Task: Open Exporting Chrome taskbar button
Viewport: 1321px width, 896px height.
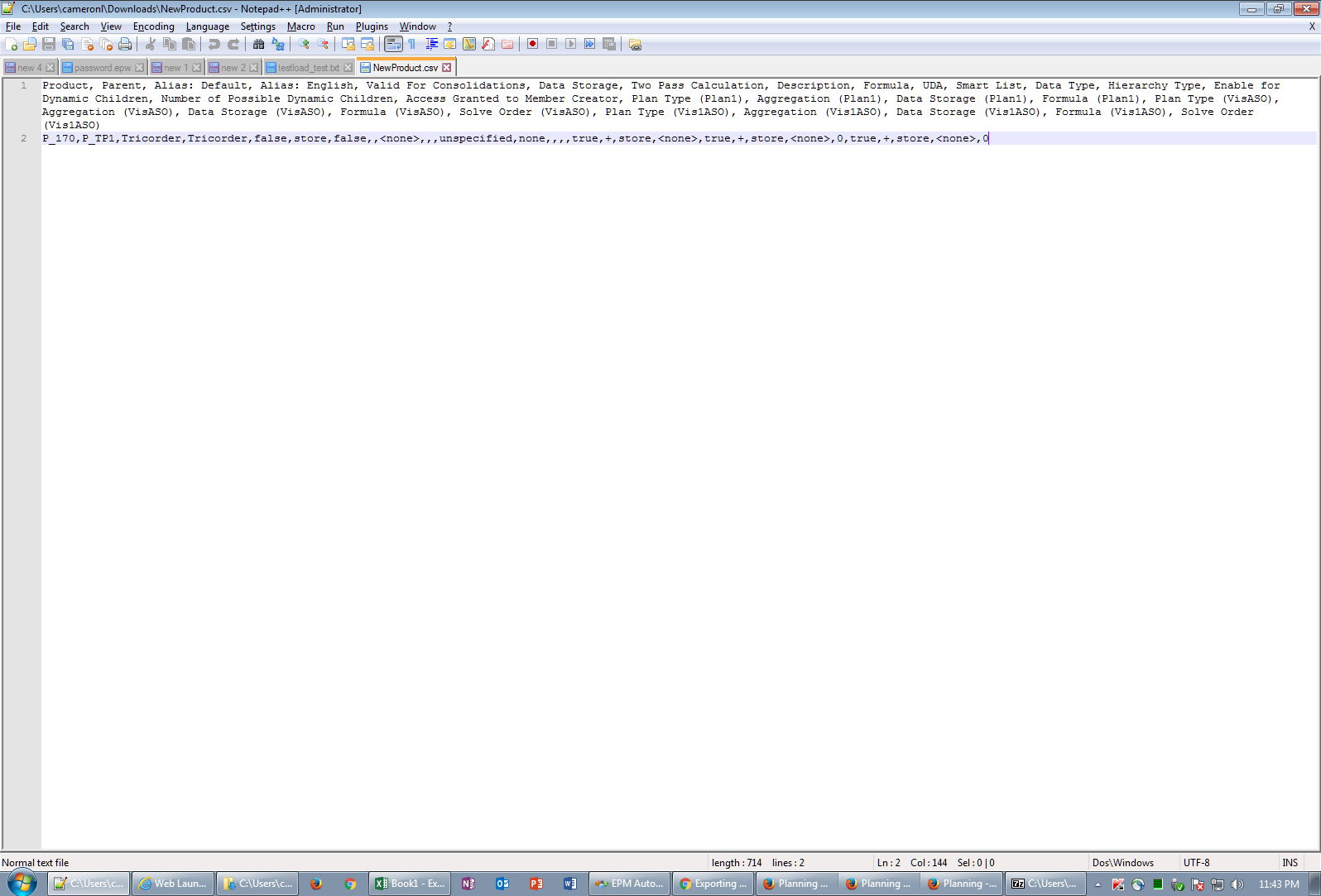Action: coord(713,884)
